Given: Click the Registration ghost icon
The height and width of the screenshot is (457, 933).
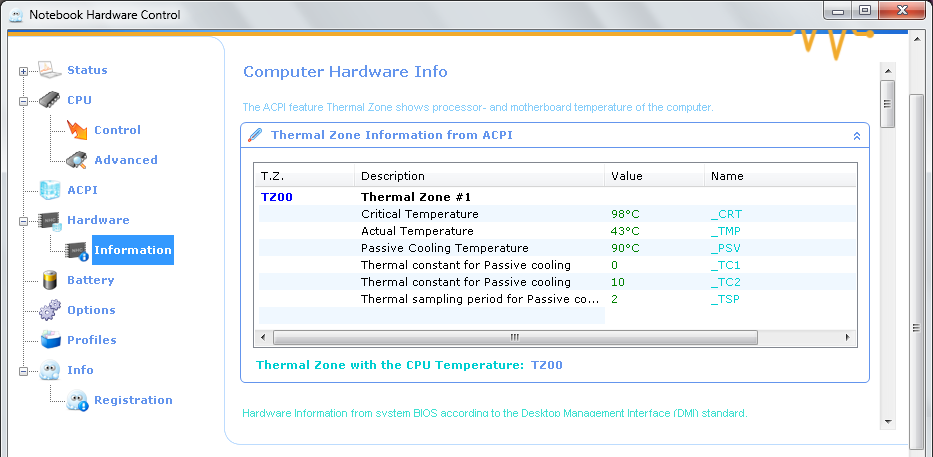Looking at the screenshot, I should coord(77,400).
